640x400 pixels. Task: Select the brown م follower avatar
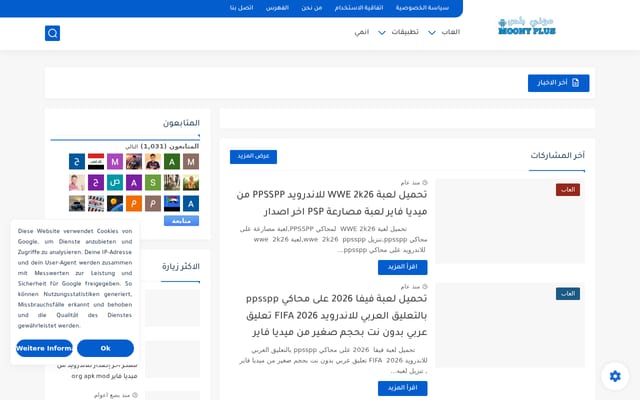[153, 204]
